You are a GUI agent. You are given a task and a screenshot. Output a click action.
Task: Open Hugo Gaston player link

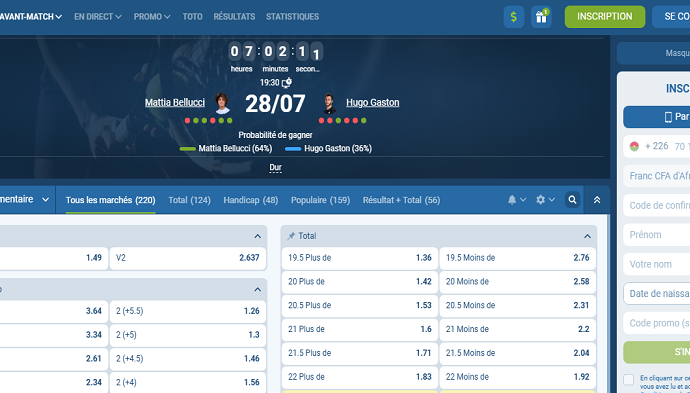373,103
